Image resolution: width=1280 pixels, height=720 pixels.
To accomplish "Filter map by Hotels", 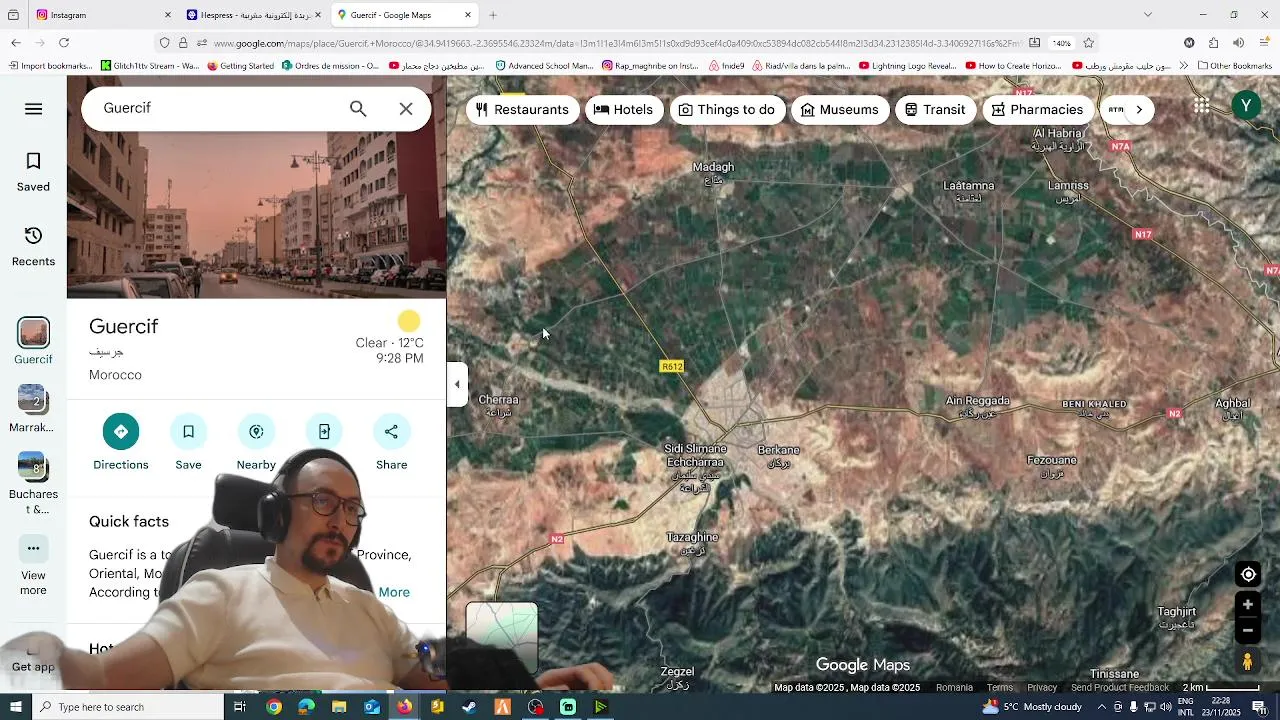I will click(623, 110).
